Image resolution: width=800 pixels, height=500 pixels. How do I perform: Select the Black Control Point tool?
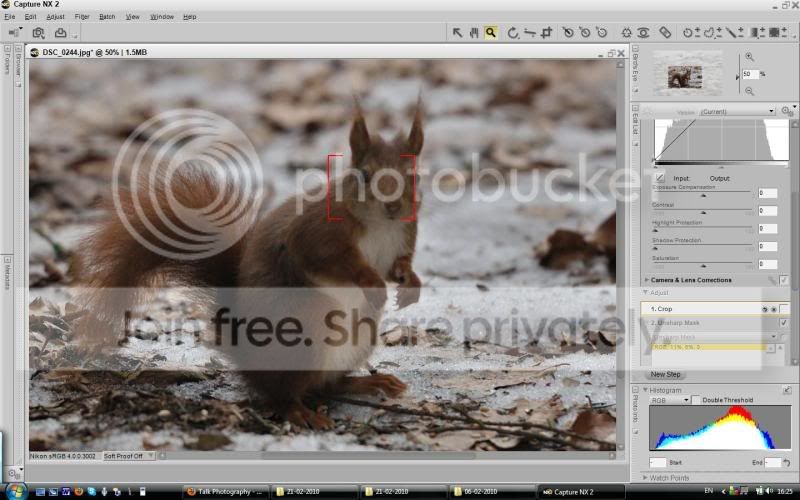[x=568, y=33]
